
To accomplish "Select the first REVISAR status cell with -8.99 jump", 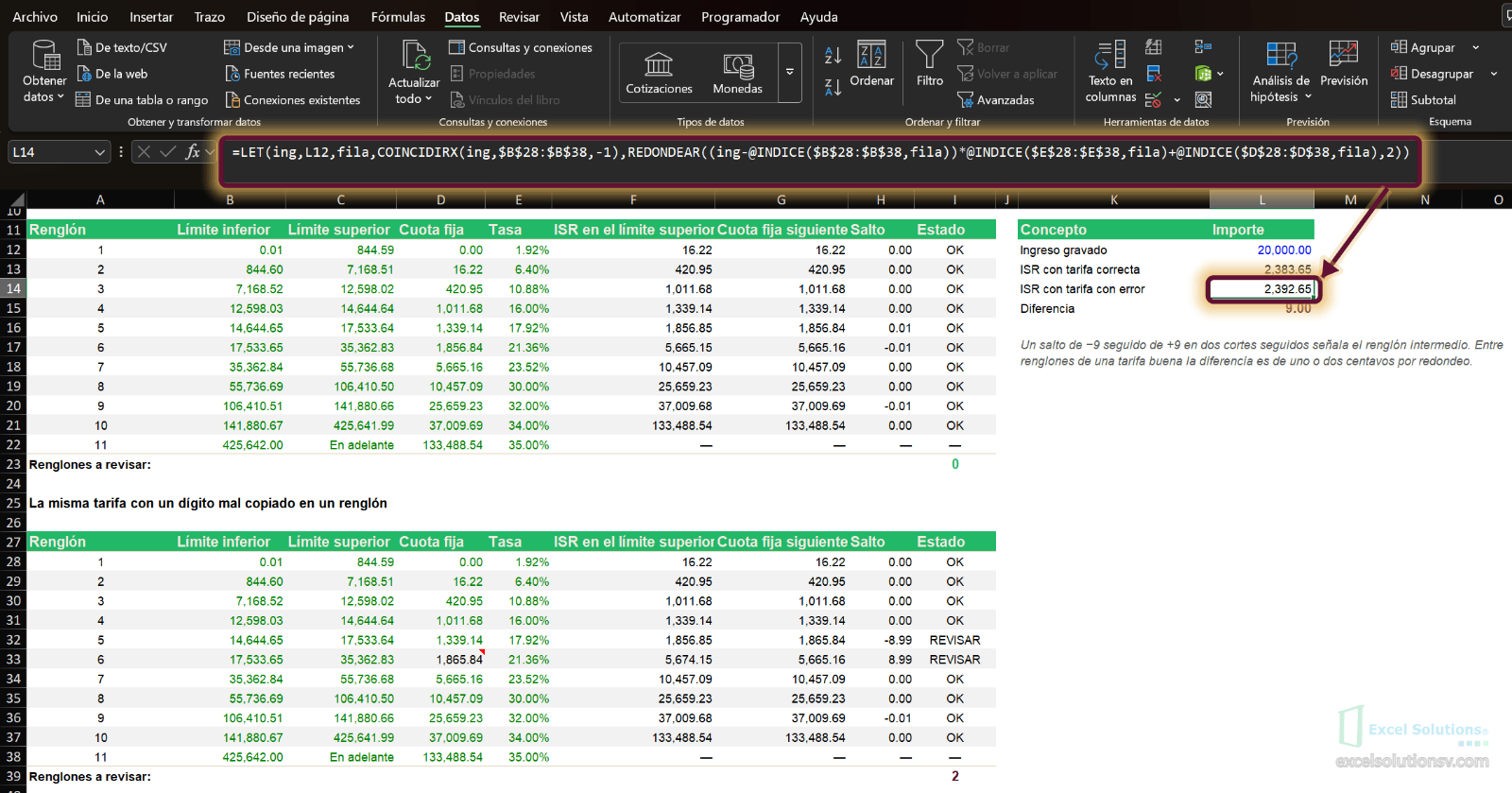I will click(954, 640).
